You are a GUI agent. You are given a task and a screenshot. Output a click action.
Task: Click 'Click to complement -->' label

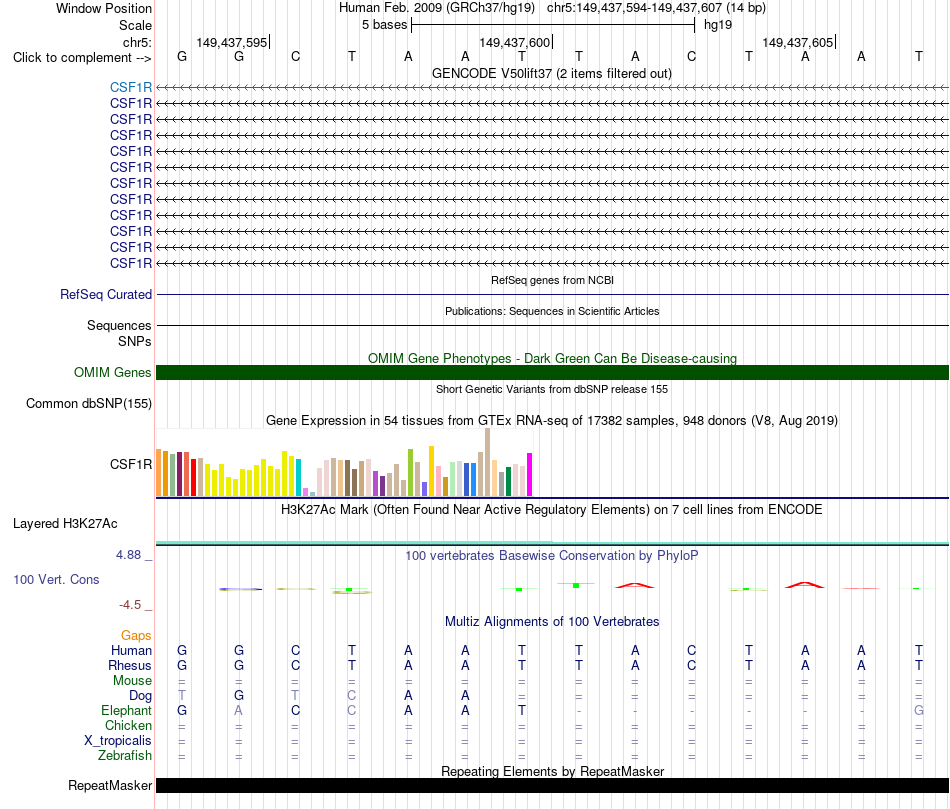(82, 58)
